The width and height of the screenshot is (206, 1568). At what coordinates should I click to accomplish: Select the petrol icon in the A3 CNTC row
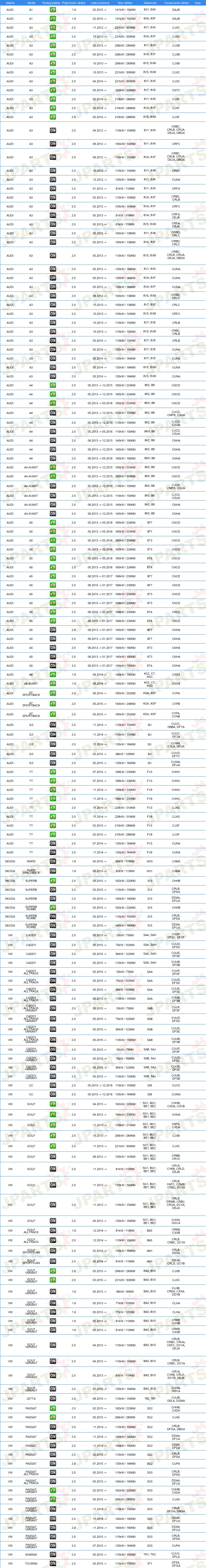pos(53,90)
